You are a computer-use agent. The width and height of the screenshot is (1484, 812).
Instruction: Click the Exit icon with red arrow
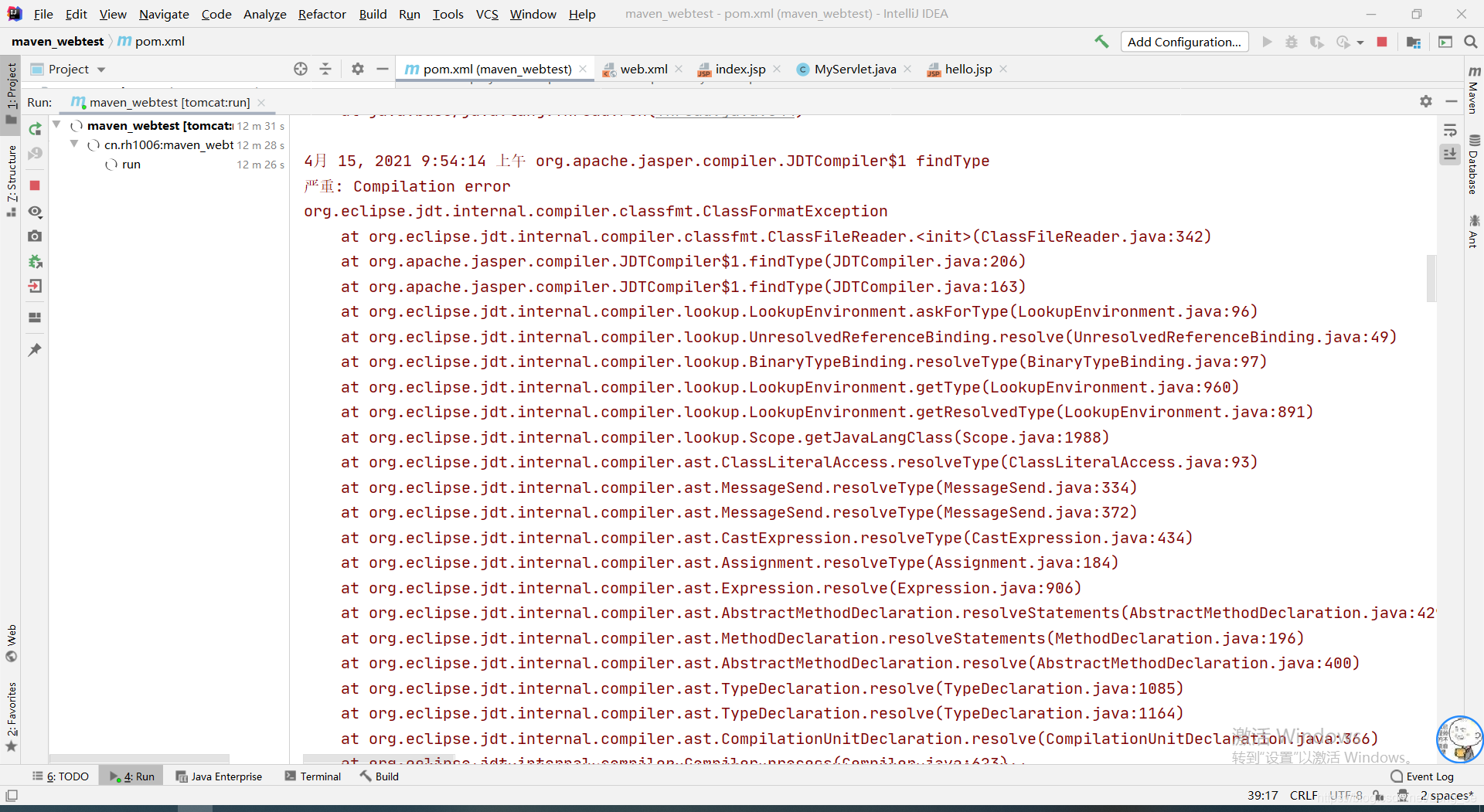35,287
